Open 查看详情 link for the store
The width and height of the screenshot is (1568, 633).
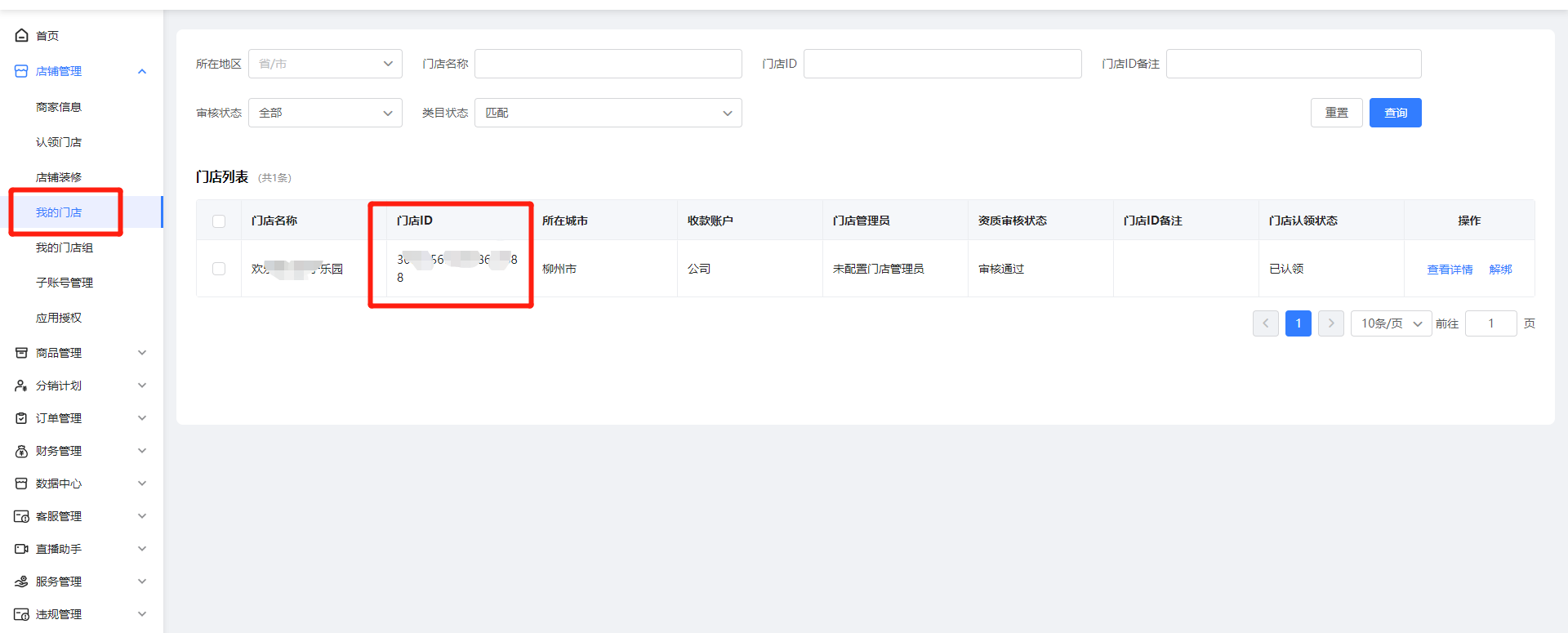1450,270
